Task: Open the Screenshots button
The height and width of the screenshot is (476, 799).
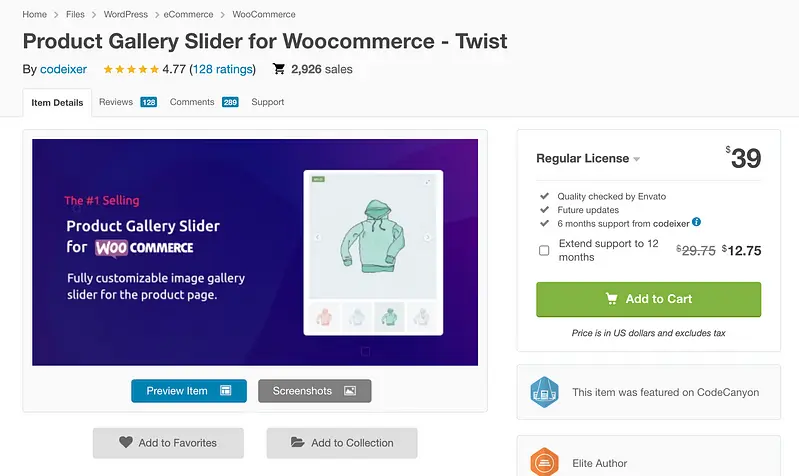Action: point(314,391)
